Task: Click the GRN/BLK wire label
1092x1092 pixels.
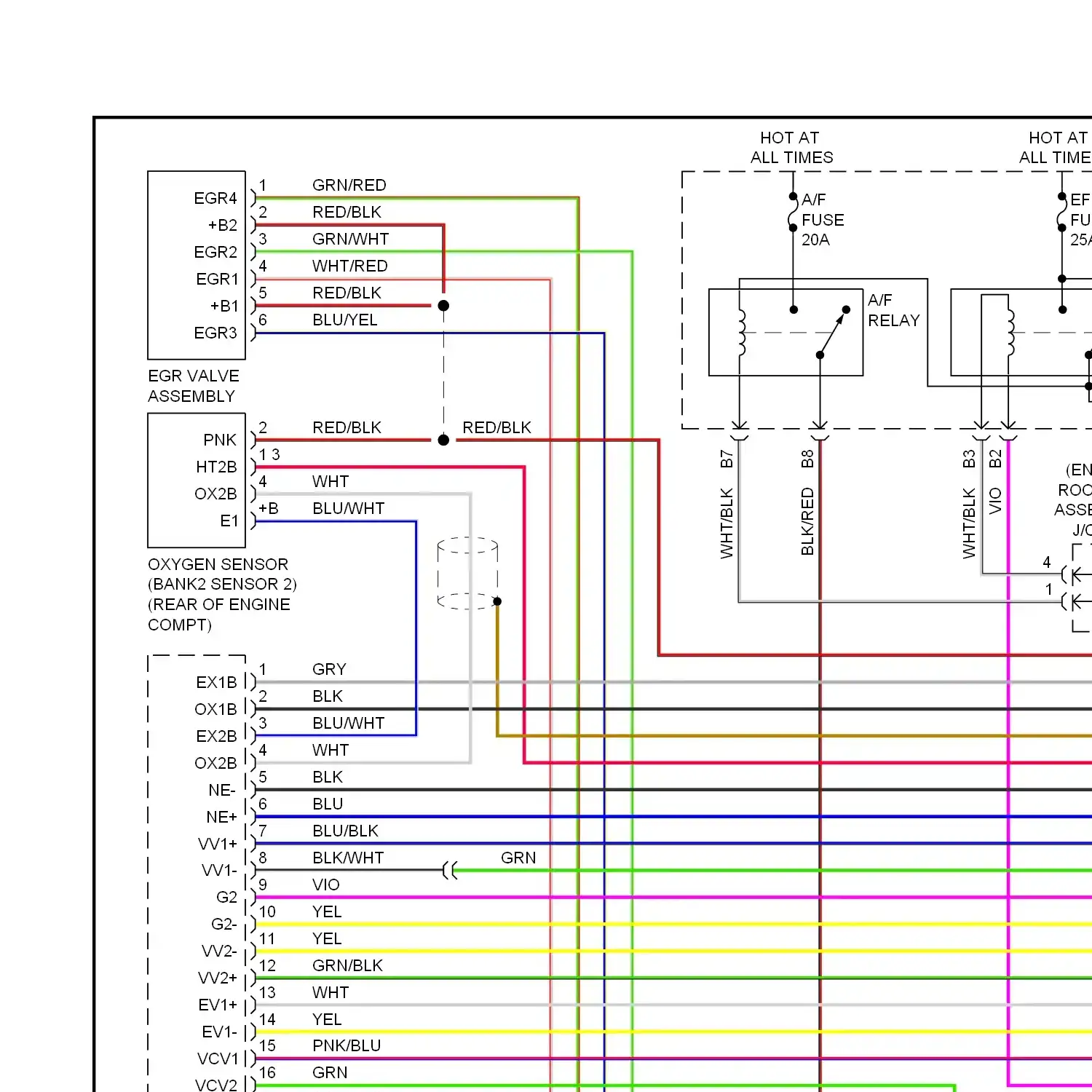Action: 347,965
